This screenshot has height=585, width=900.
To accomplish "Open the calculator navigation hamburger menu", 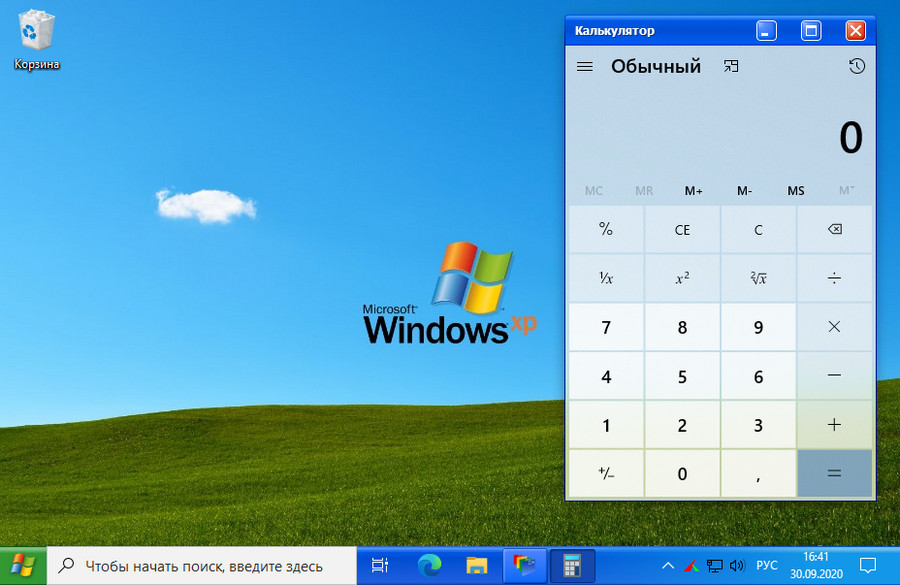I will [x=584, y=67].
